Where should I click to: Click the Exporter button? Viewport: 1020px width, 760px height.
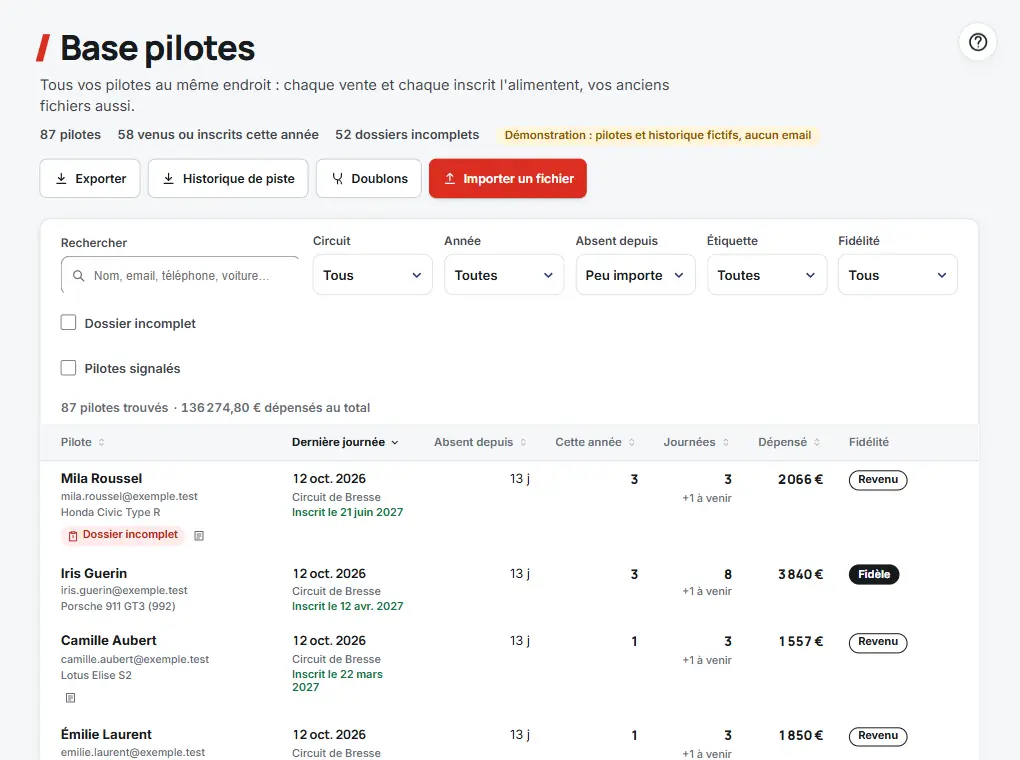pyautogui.click(x=90, y=178)
